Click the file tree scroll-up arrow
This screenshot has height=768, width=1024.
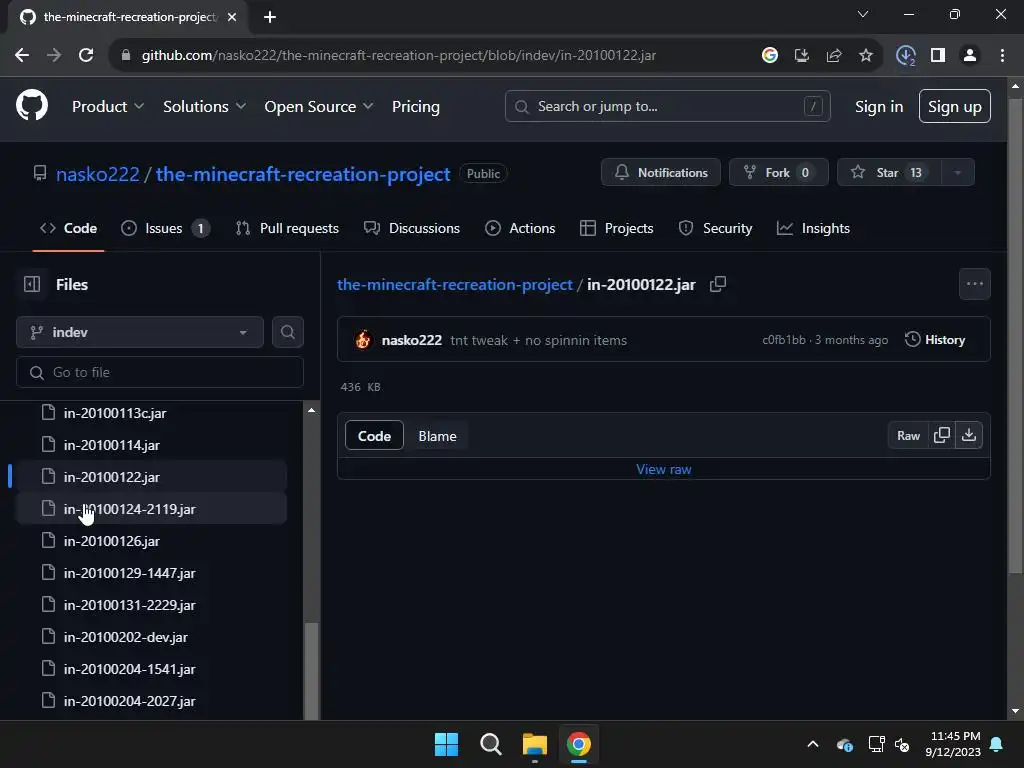pos(312,410)
